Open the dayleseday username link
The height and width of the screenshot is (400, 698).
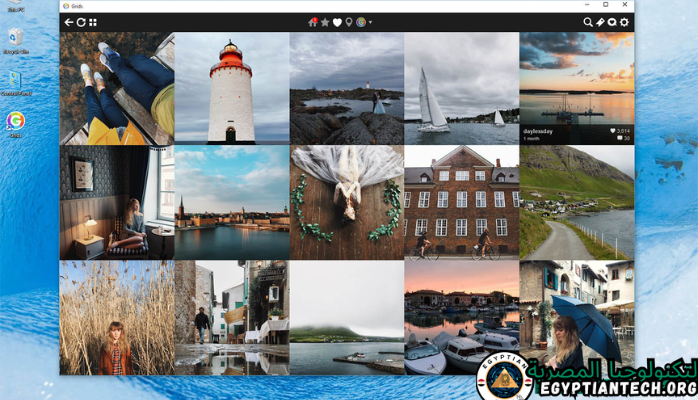click(538, 131)
